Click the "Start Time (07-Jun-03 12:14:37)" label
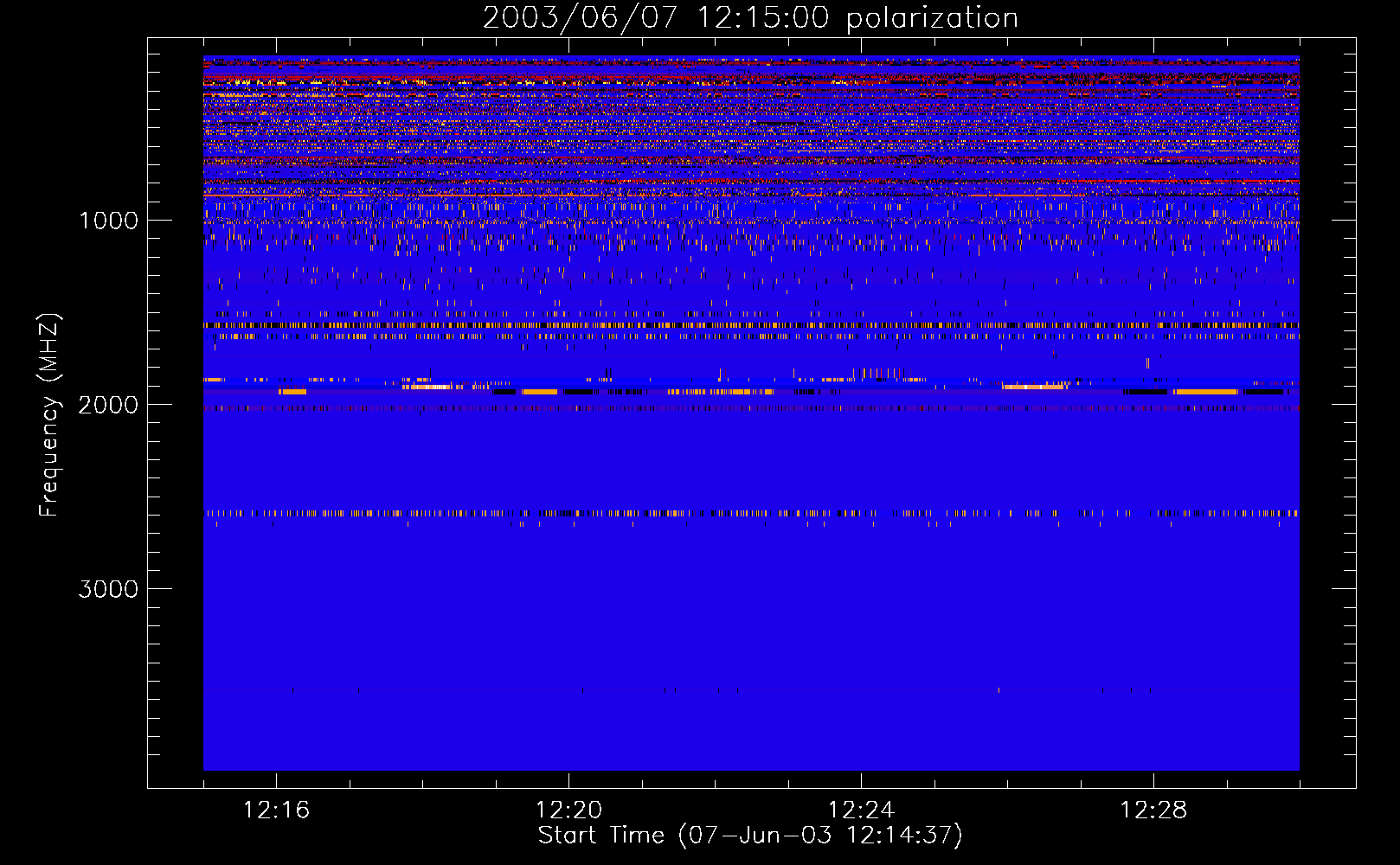 (x=750, y=836)
